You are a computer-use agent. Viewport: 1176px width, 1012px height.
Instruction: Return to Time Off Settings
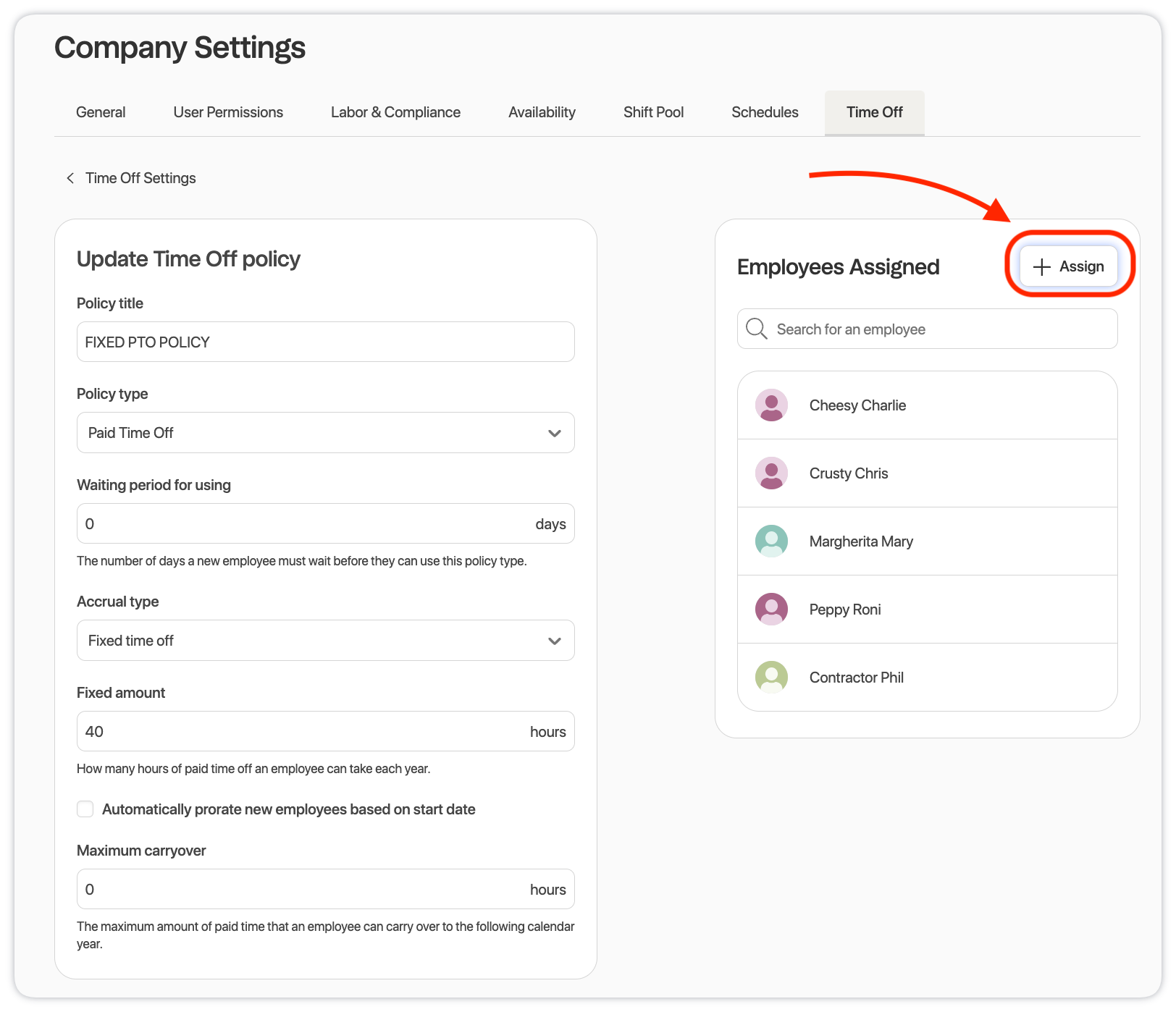(140, 177)
